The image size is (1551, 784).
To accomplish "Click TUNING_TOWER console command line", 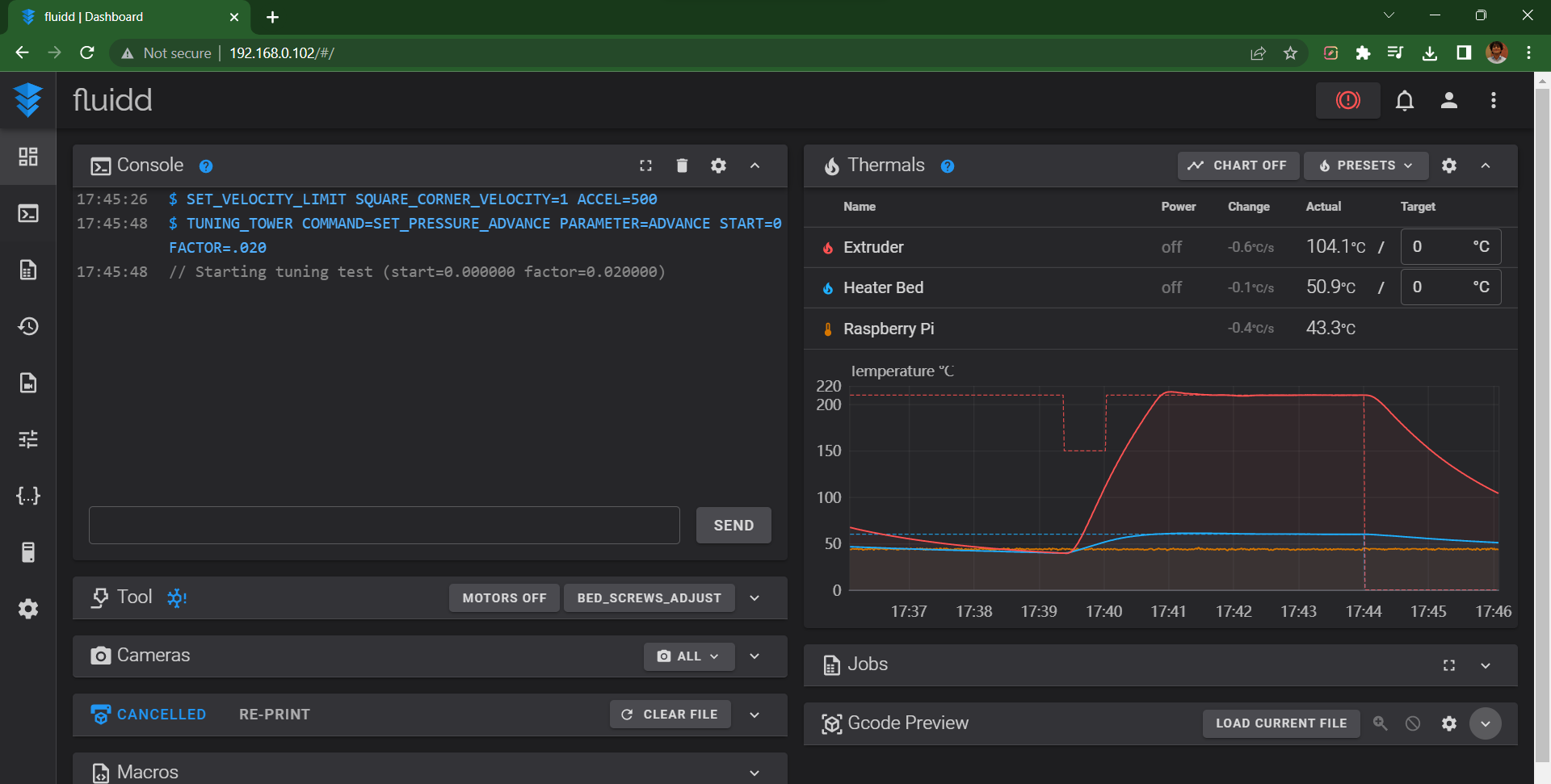I will pos(475,235).
